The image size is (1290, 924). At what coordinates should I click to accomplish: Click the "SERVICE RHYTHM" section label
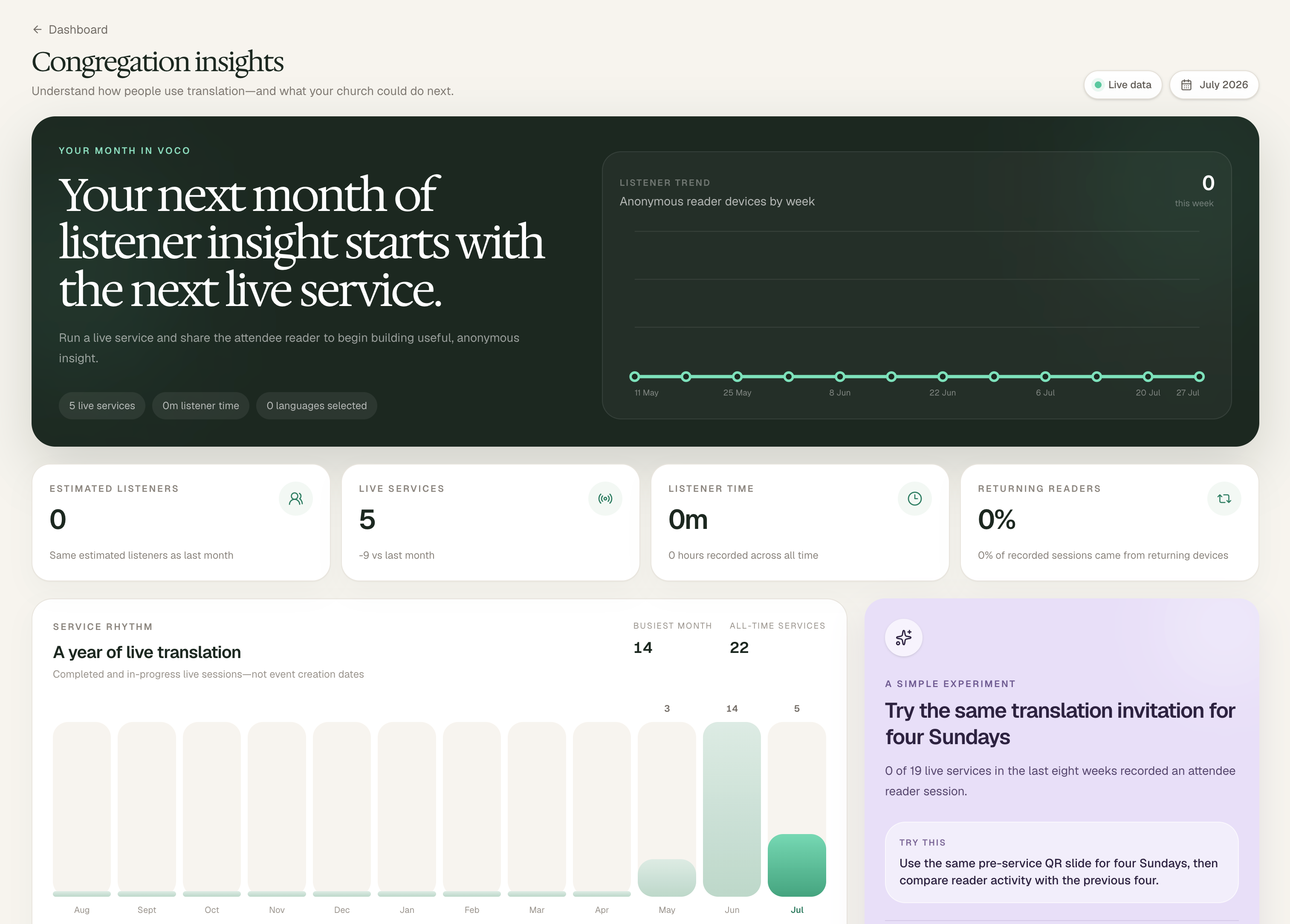[x=103, y=627]
